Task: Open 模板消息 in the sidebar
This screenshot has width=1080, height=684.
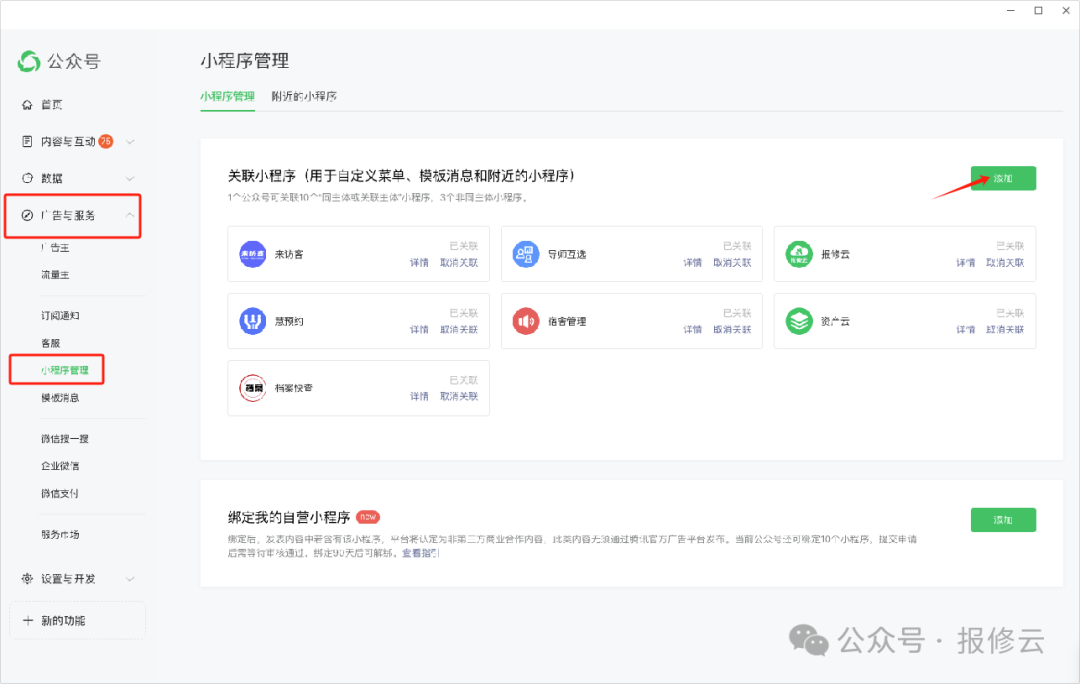Action: tap(61, 397)
